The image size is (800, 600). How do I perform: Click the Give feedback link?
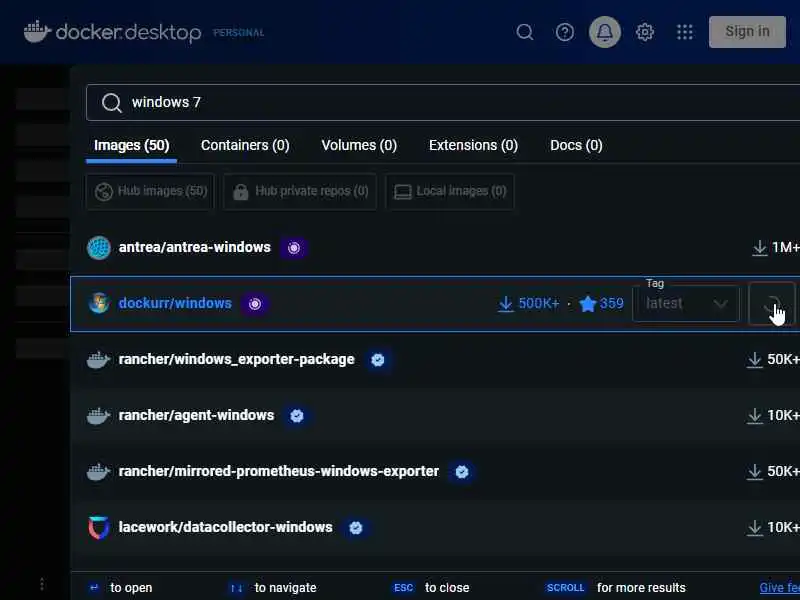[779, 588]
